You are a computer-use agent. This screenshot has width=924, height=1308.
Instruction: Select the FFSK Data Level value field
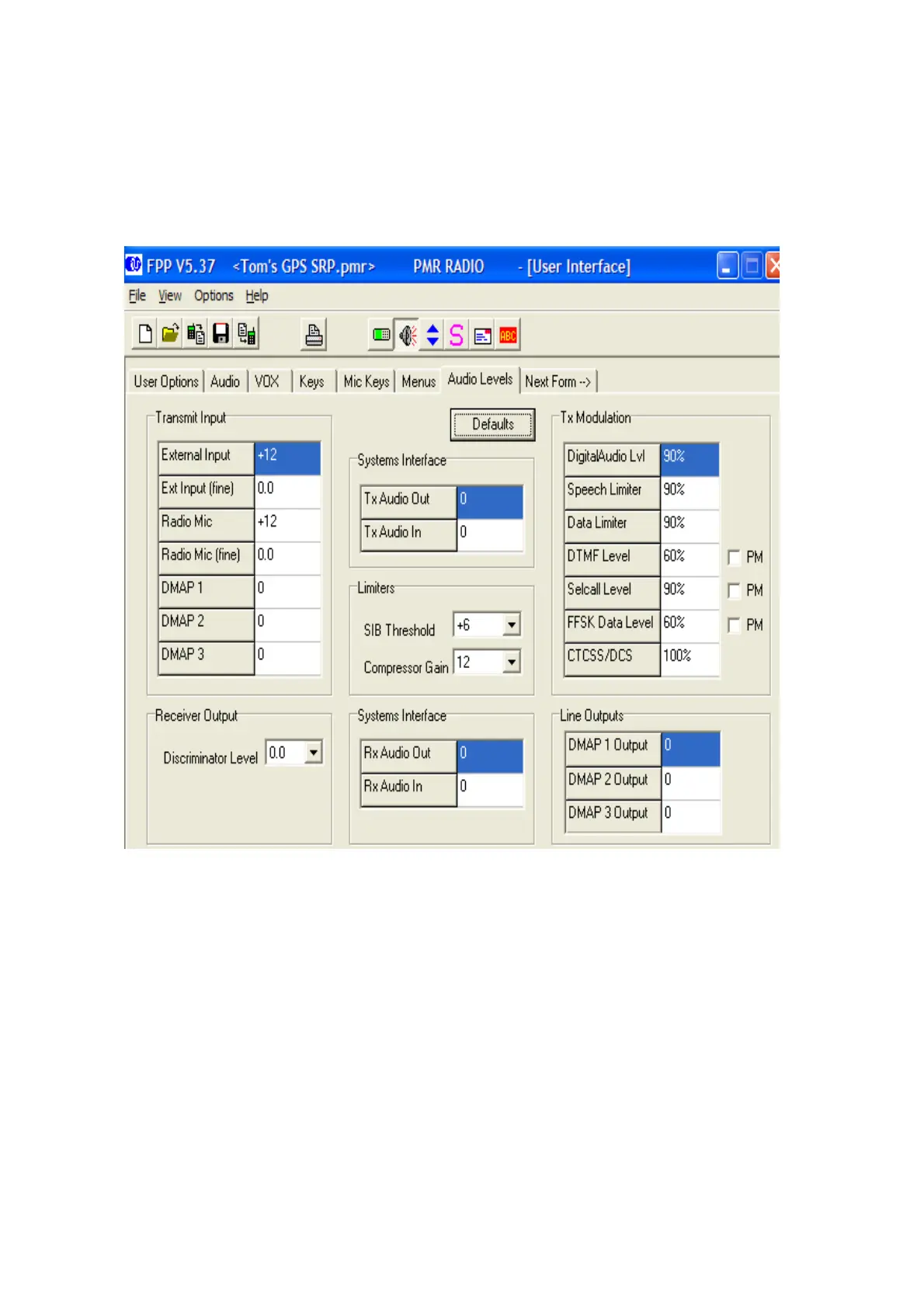click(x=690, y=626)
